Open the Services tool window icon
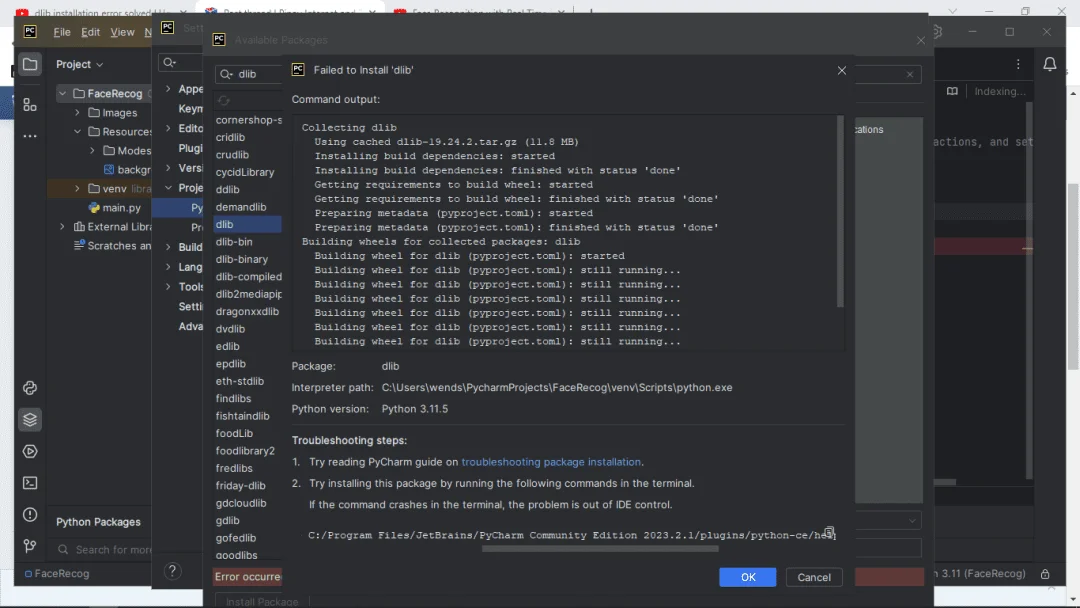The image size is (1080, 608). pyautogui.click(x=30, y=452)
